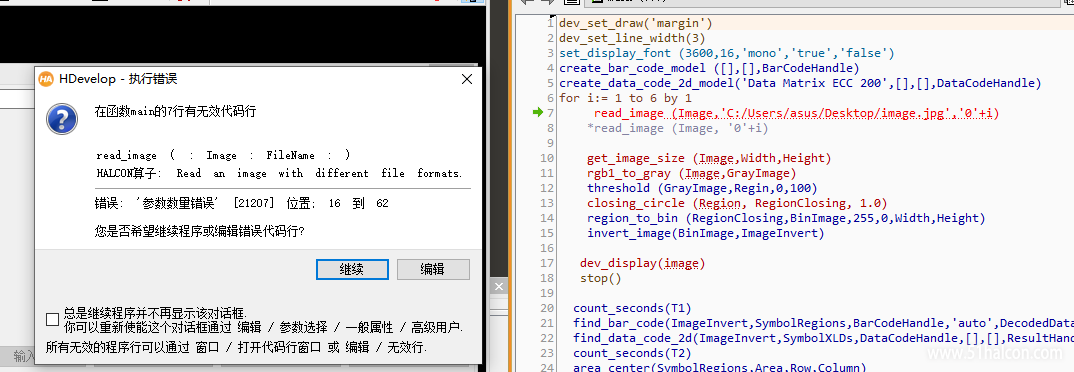Close the panel with the gray X button
Viewport: 1074px width, 372px height.
[x=499, y=286]
